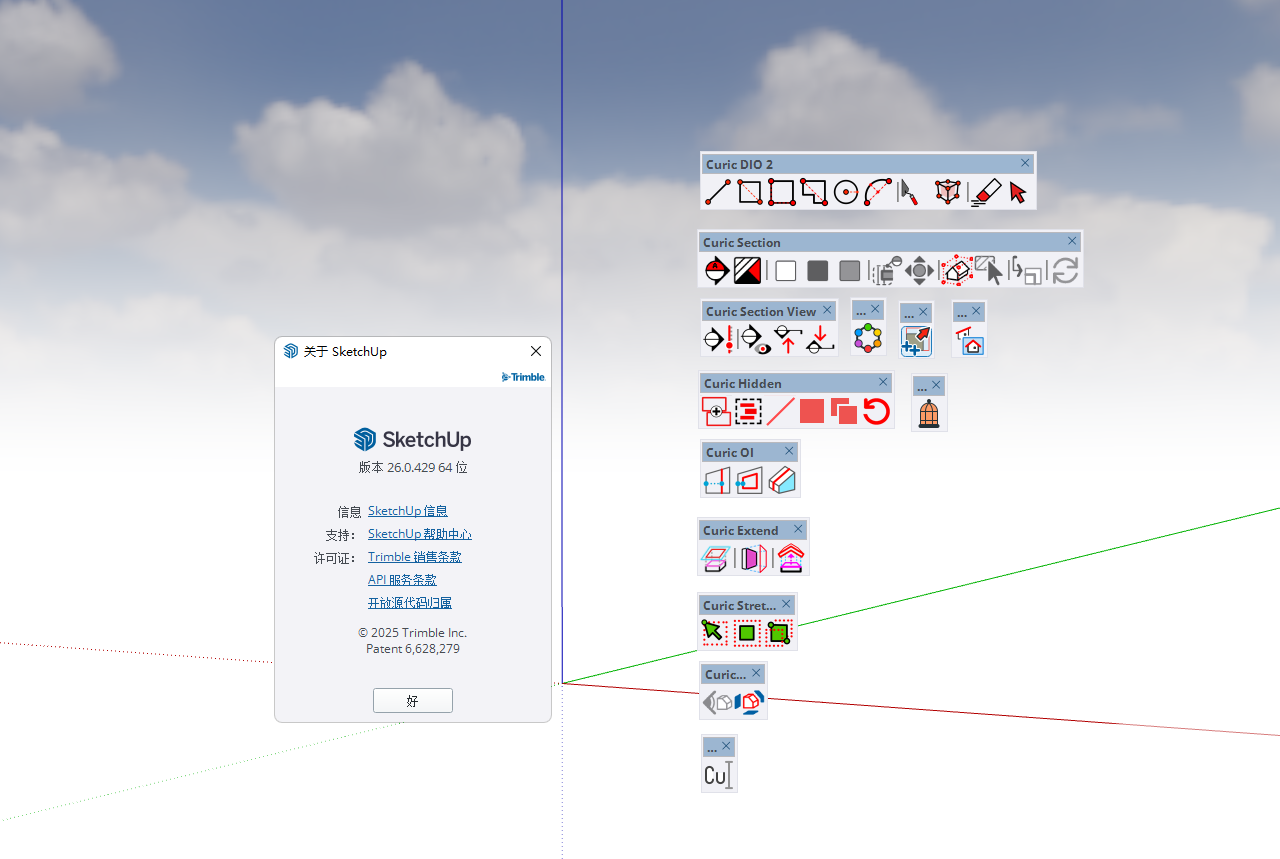
Task: Click the 3D cube icon in Curic DIO 2
Action: 947,192
